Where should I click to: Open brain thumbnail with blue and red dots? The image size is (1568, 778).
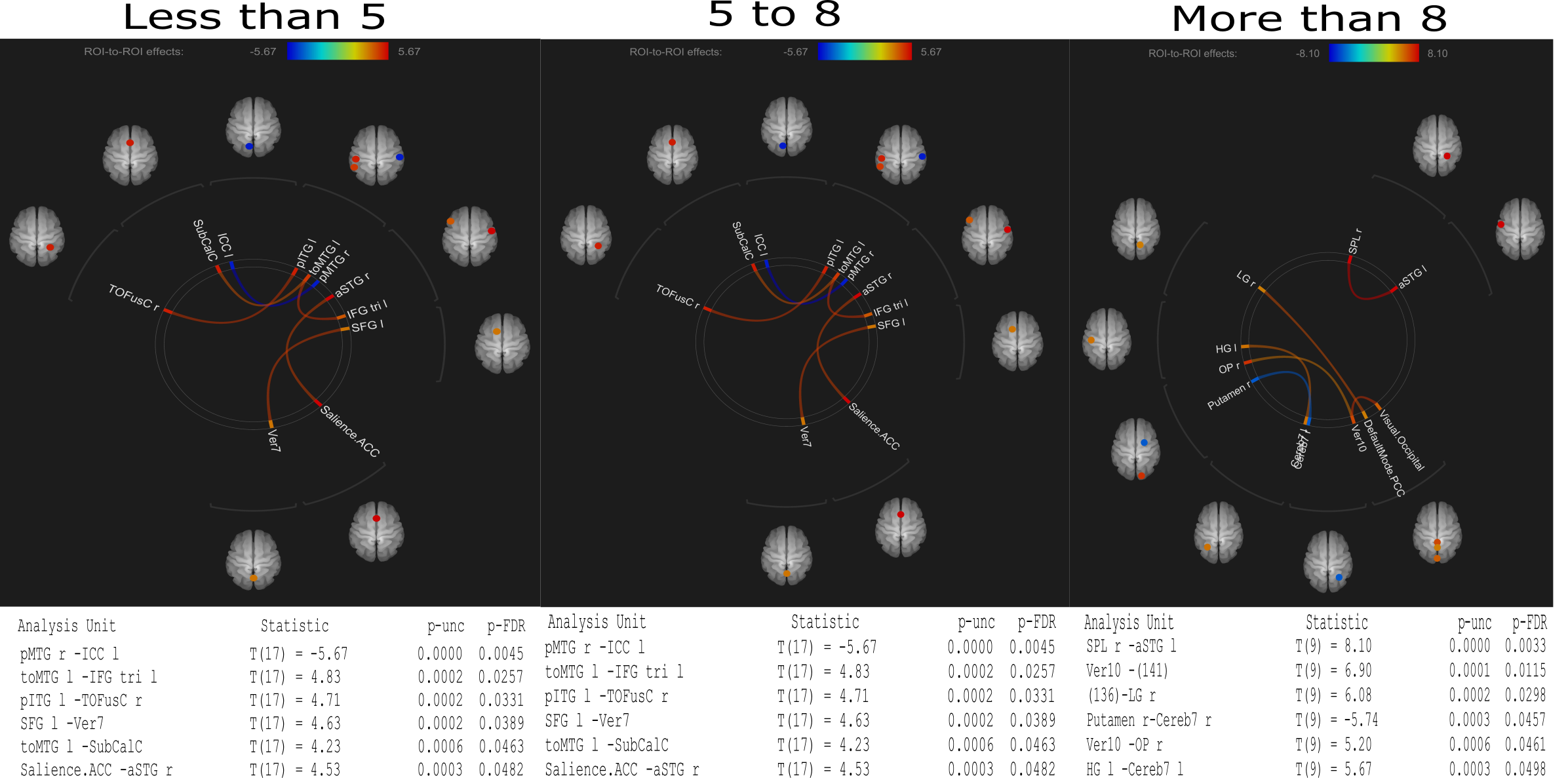(x=1135, y=450)
